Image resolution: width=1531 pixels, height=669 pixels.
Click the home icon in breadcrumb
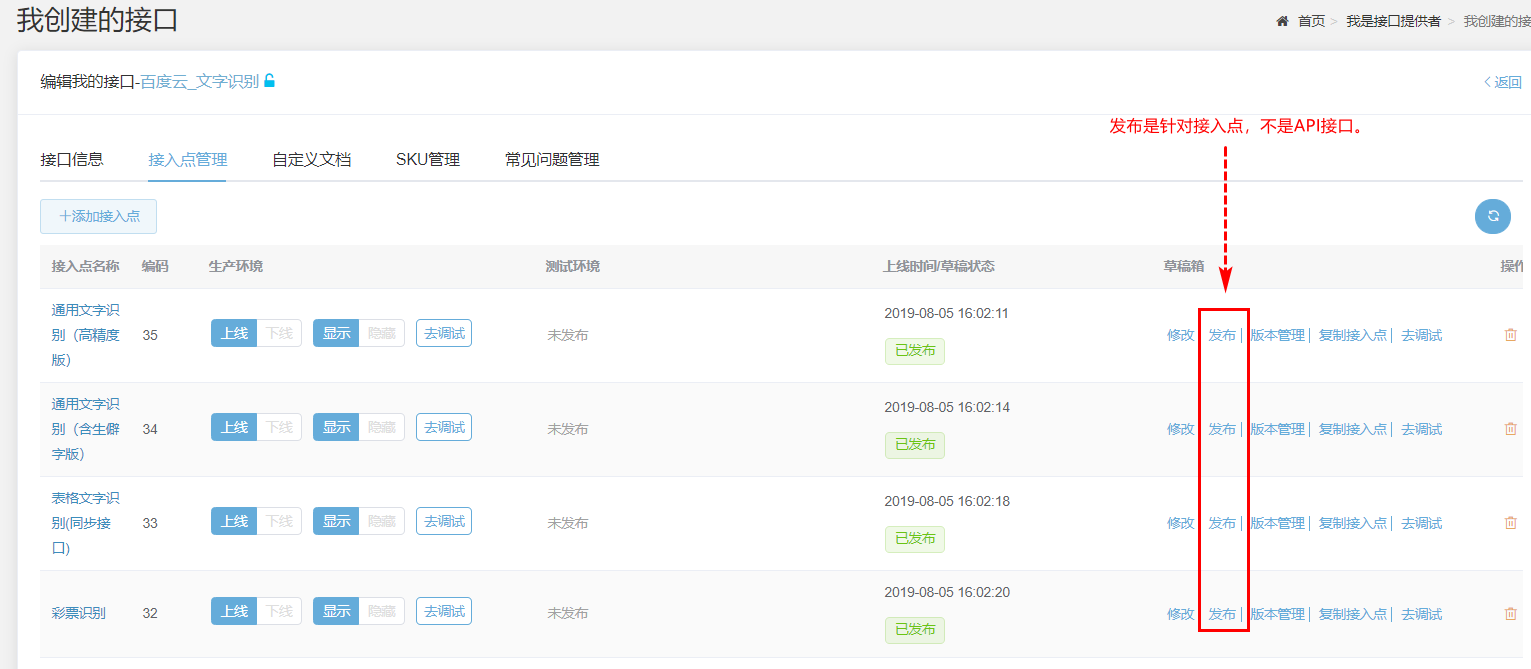point(1282,21)
